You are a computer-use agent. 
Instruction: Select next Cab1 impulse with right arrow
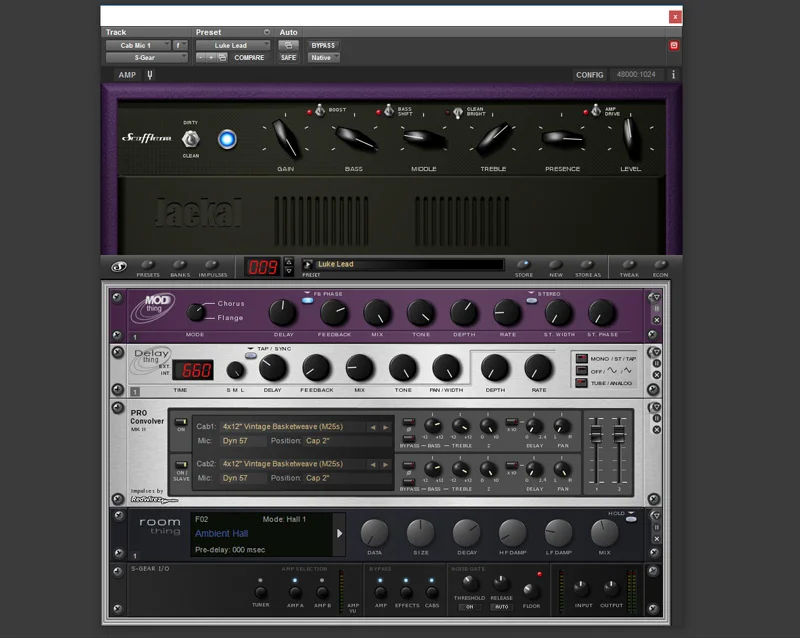(386, 427)
